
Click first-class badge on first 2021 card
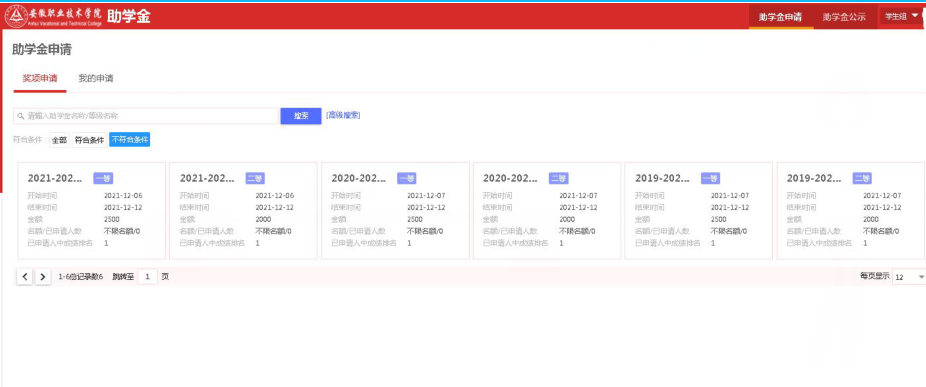click(103, 178)
